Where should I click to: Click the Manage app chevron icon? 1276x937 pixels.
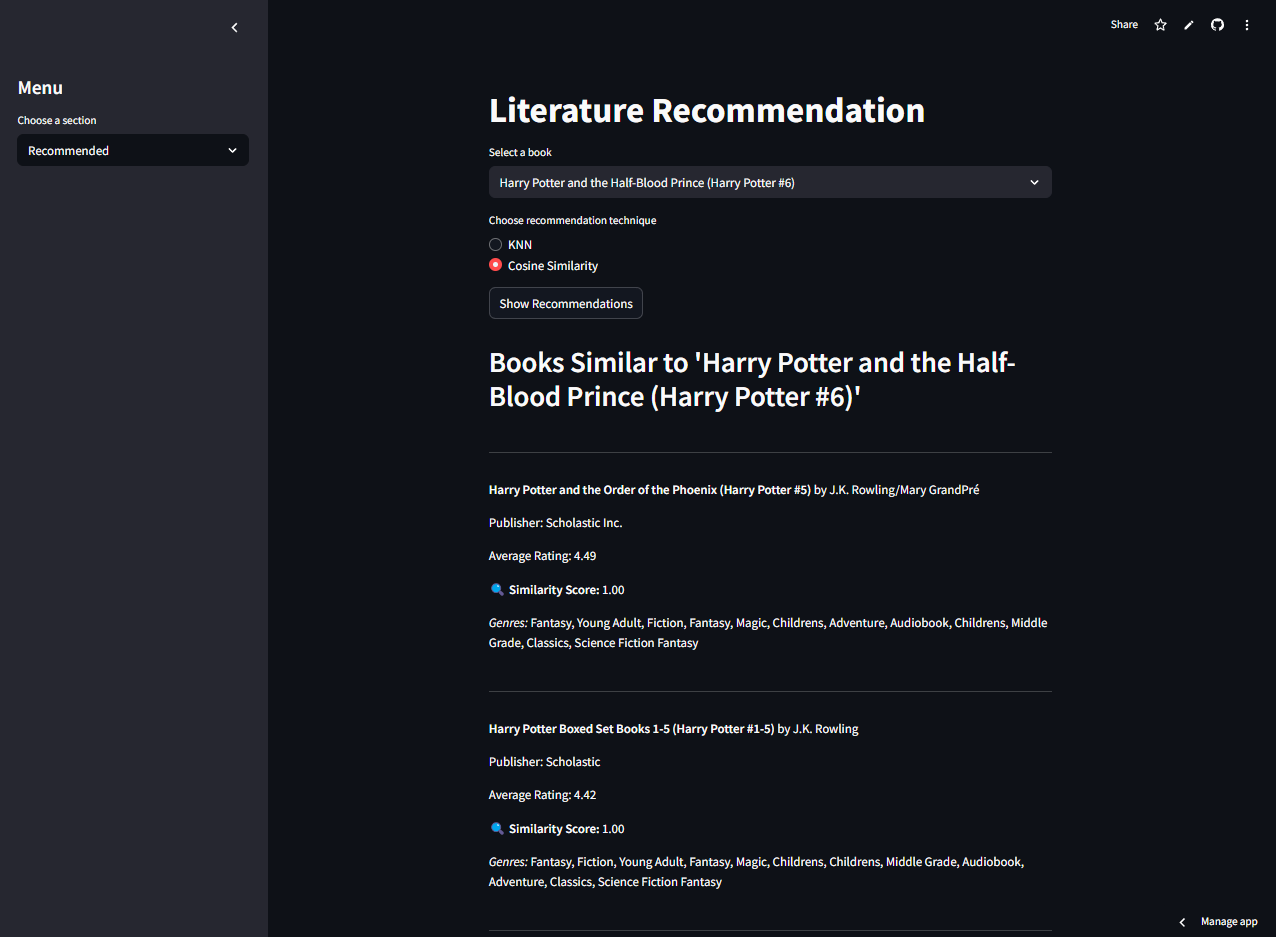1182,922
